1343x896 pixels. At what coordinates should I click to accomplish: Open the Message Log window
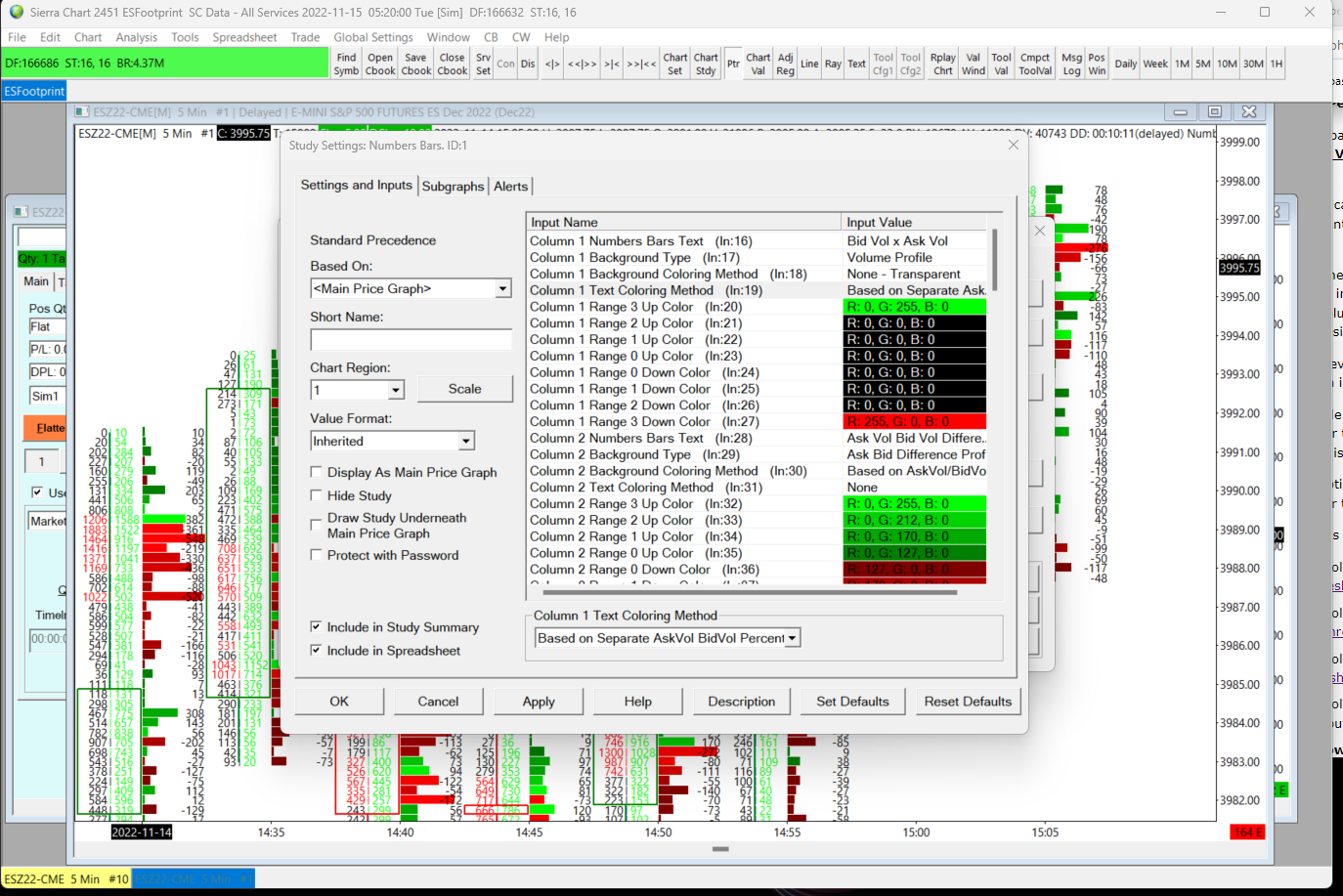coord(1071,64)
